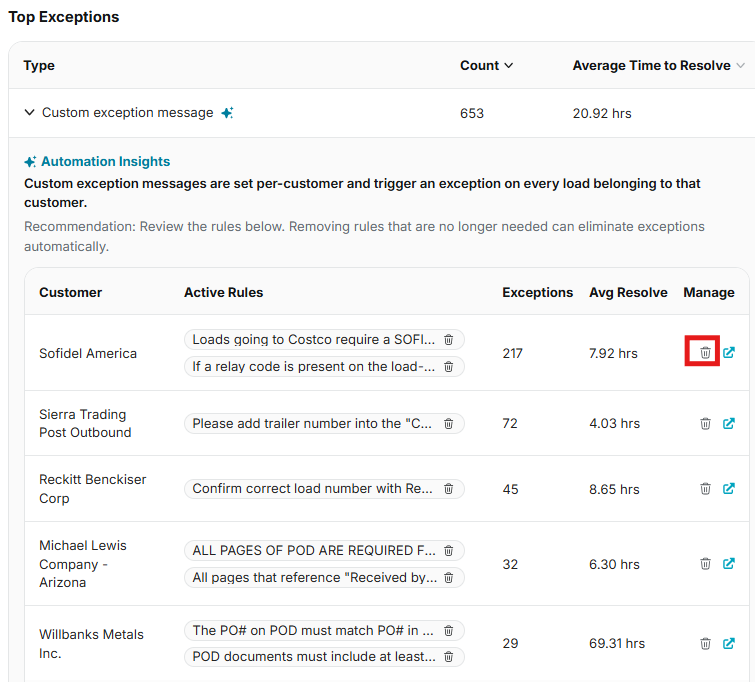The width and height of the screenshot is (755, 682).
Task: Delete all rules for Sofidel America
Action: pyautogui.click(x=705, y=353)
